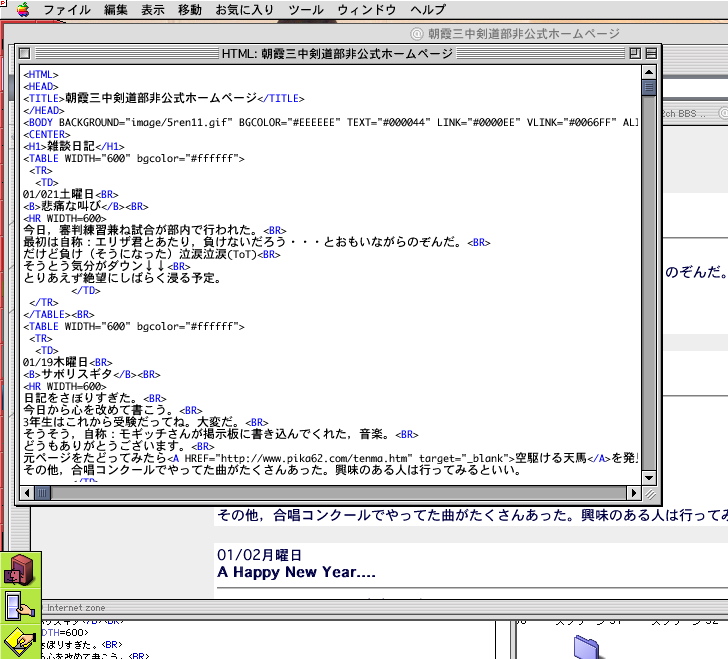Toggle the HTML source window's collapse box
728x659 pixels.
(651, 53)
